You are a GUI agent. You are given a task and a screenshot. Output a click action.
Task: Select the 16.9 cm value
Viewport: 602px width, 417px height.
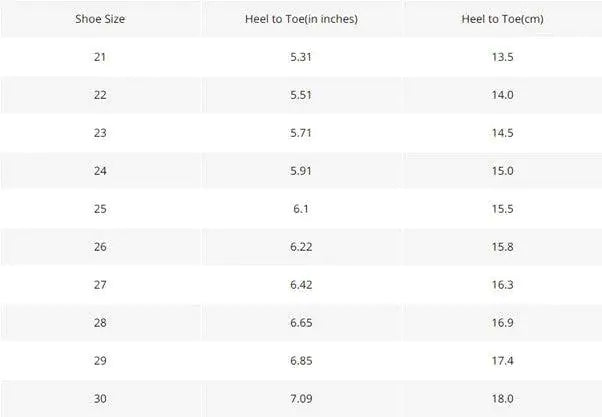503,323
